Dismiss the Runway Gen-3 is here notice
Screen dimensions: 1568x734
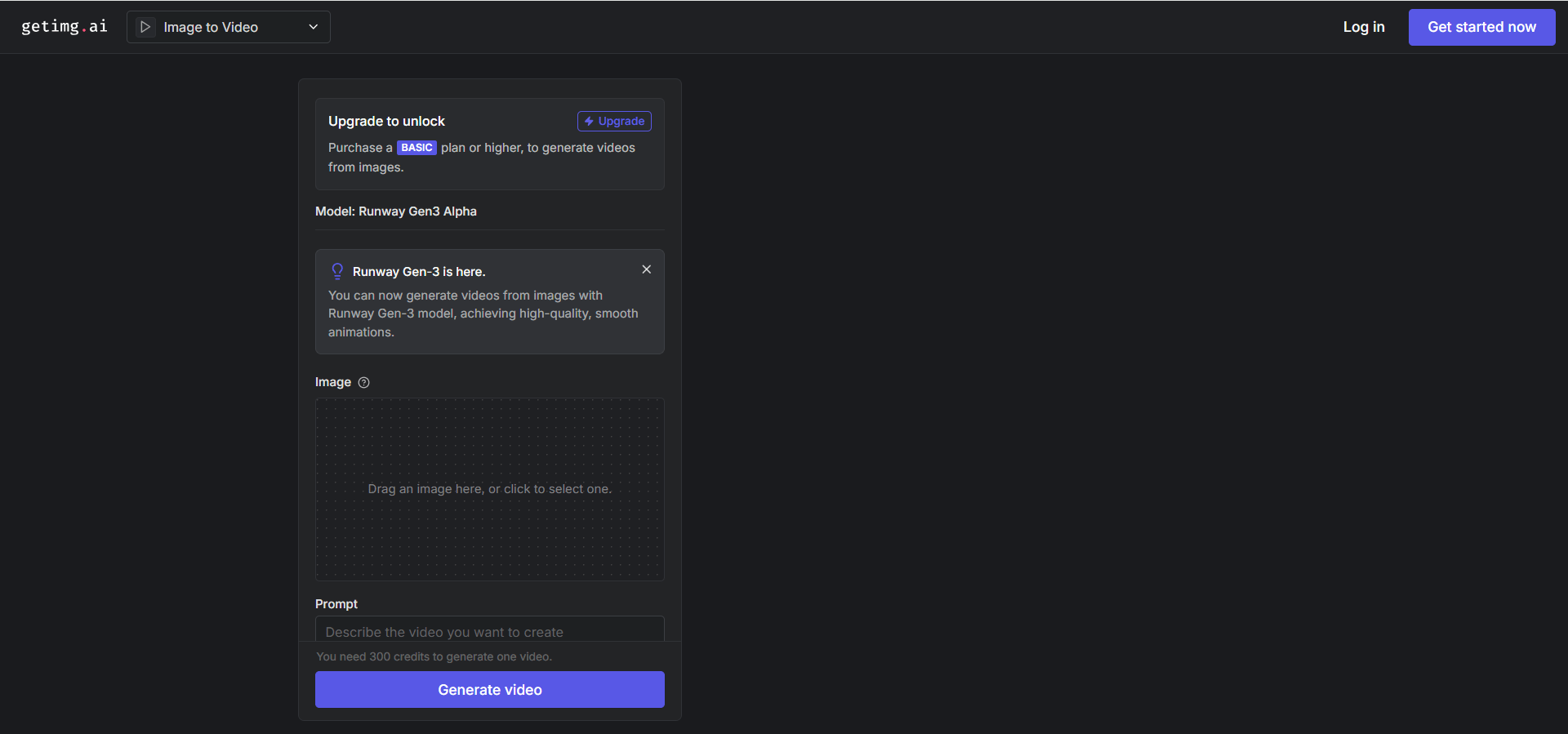(x=646, y=269)
